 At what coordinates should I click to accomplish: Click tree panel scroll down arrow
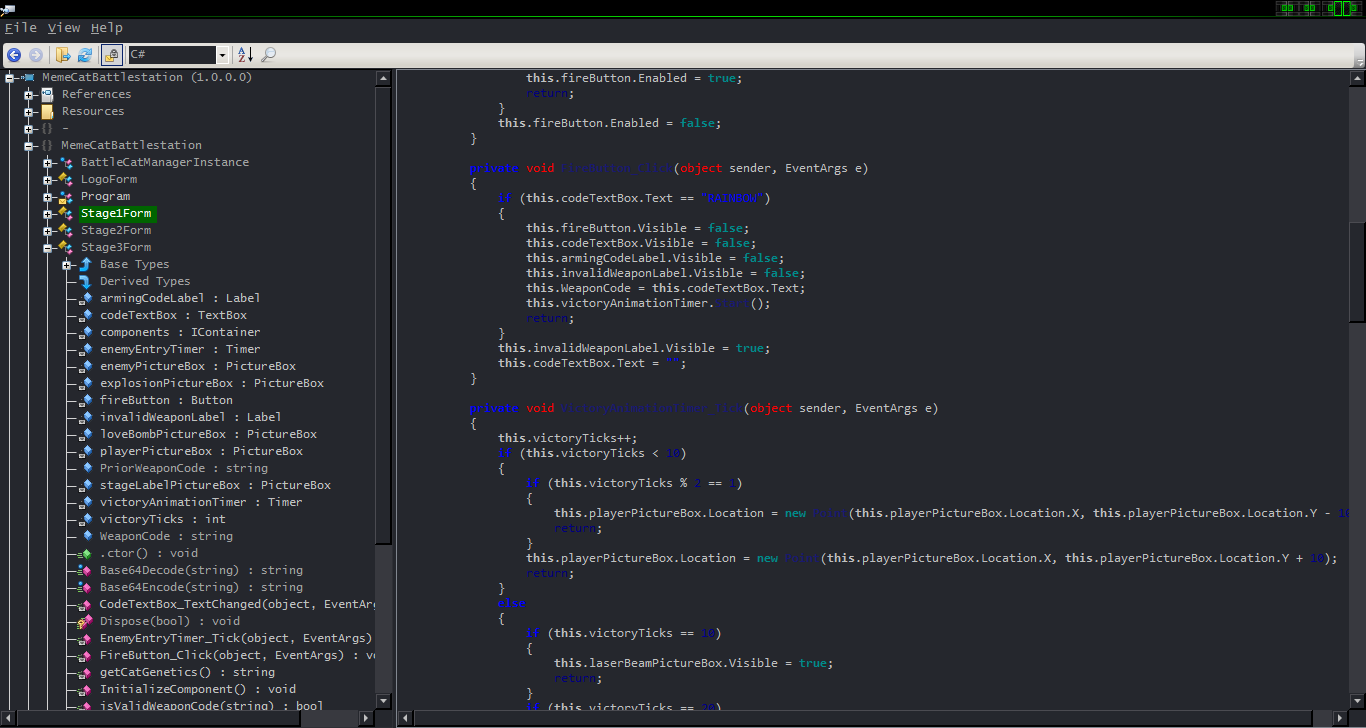click(x=383, y=700)
